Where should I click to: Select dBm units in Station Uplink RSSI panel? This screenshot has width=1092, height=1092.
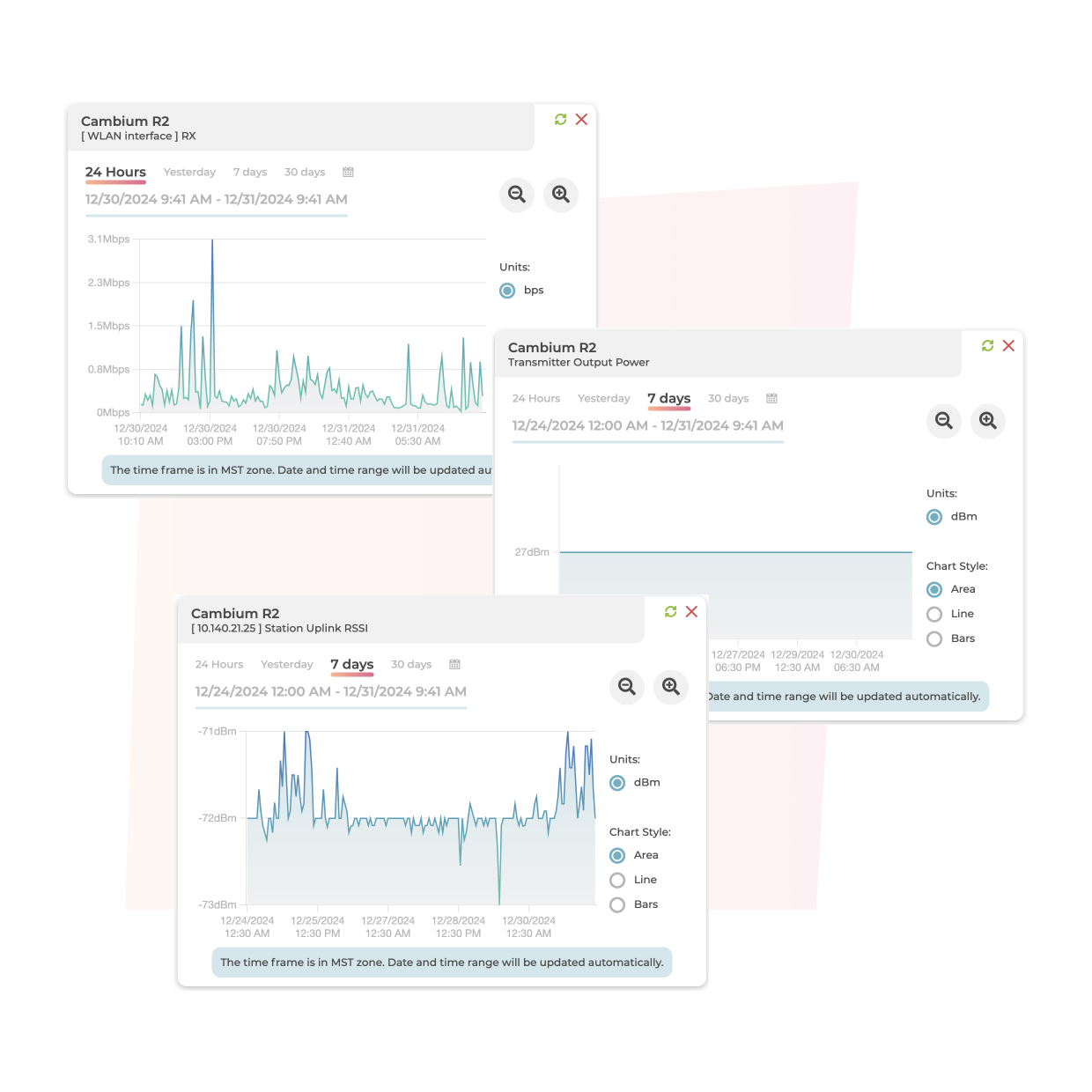pyautogui.click(x=617, y=783)
